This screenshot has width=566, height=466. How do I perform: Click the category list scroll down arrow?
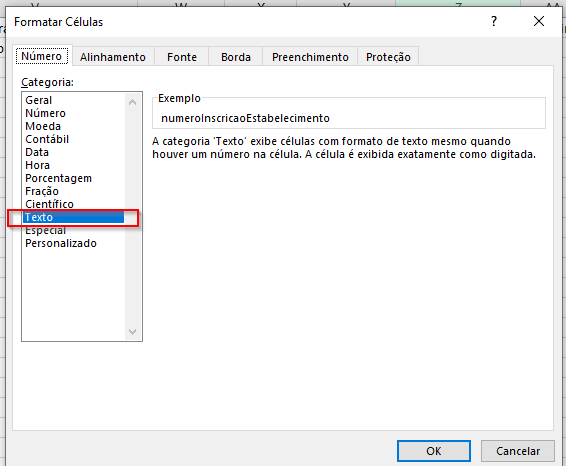(x=132, y=331)
